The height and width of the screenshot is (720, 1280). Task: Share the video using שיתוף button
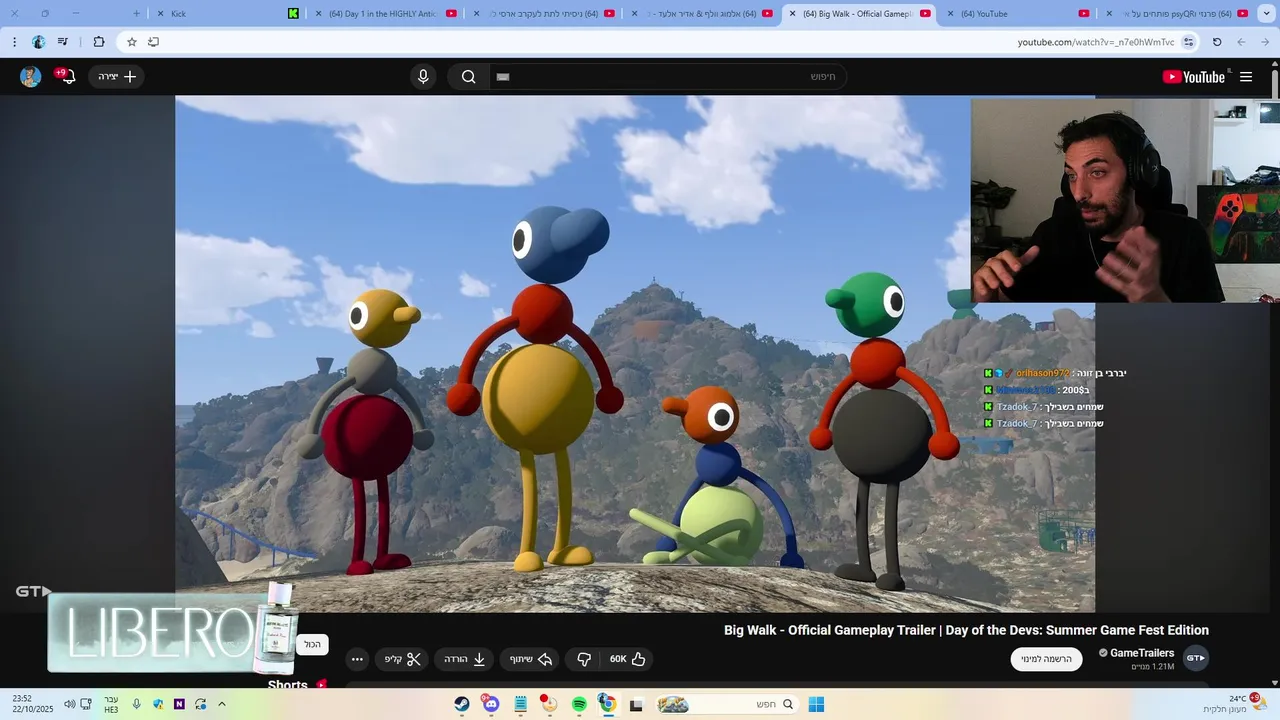531,659
